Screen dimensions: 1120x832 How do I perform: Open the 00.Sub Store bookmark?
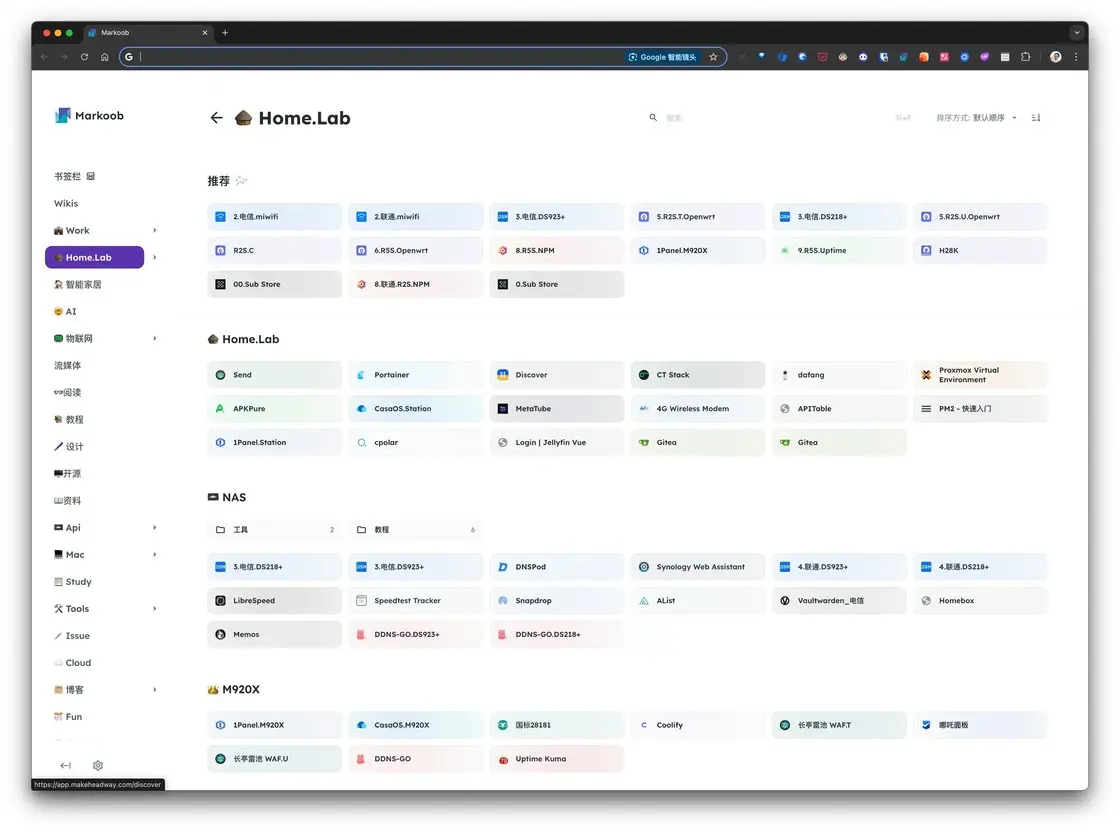point(274,284)
